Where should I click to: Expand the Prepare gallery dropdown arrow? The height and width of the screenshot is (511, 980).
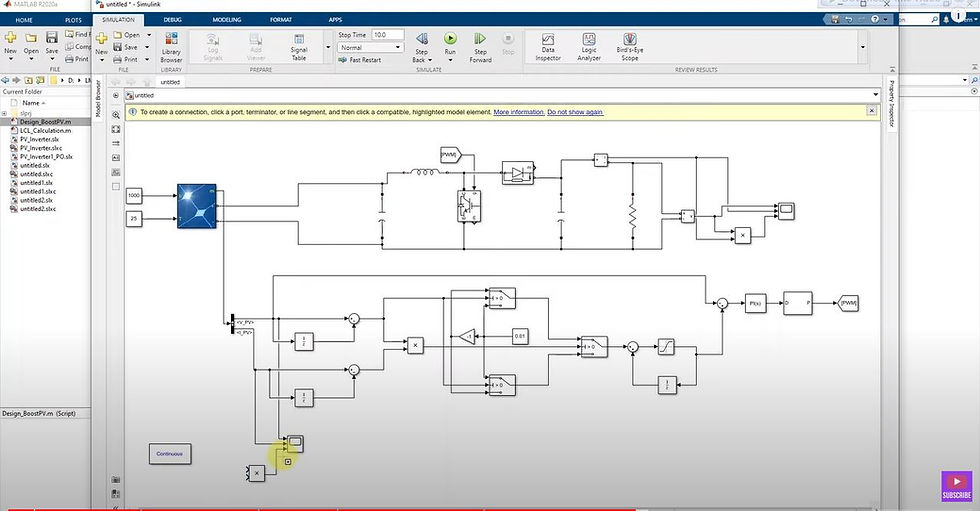[328, 47]
